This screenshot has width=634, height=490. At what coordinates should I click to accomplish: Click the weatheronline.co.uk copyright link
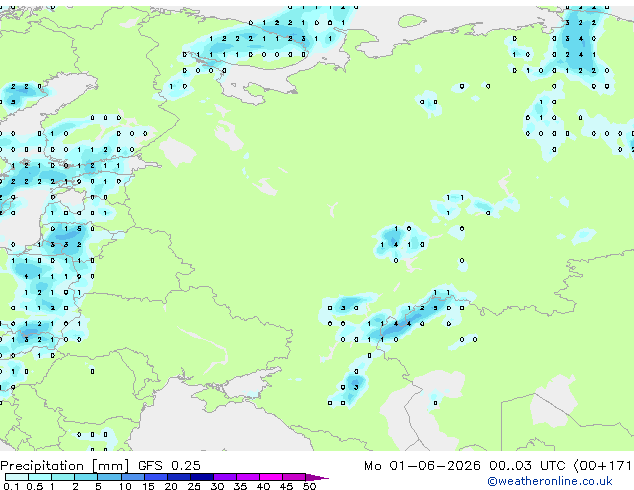(x=550, y=481)
